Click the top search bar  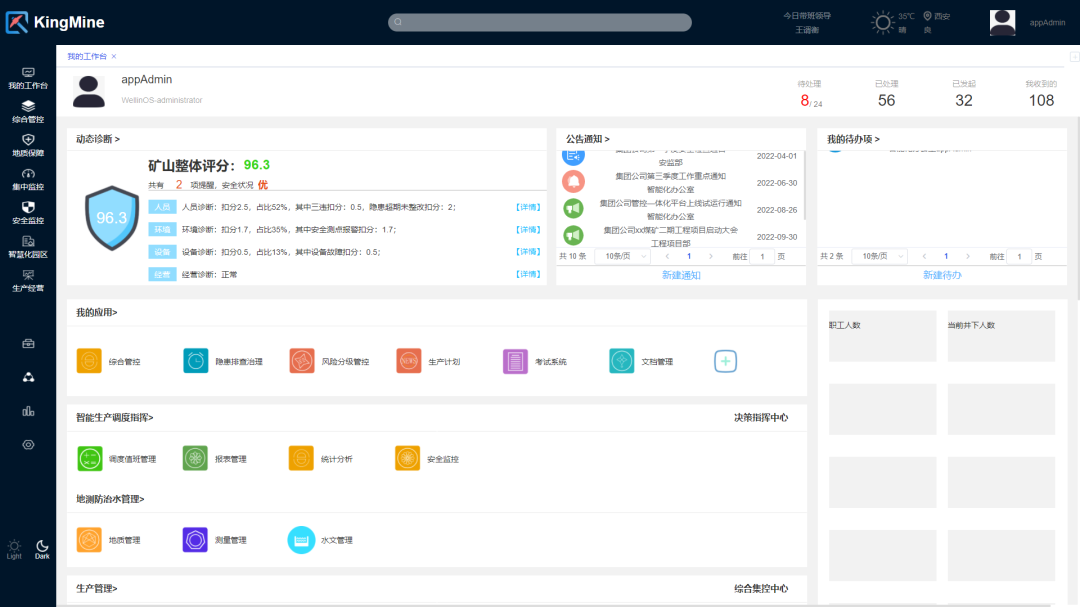540,22
